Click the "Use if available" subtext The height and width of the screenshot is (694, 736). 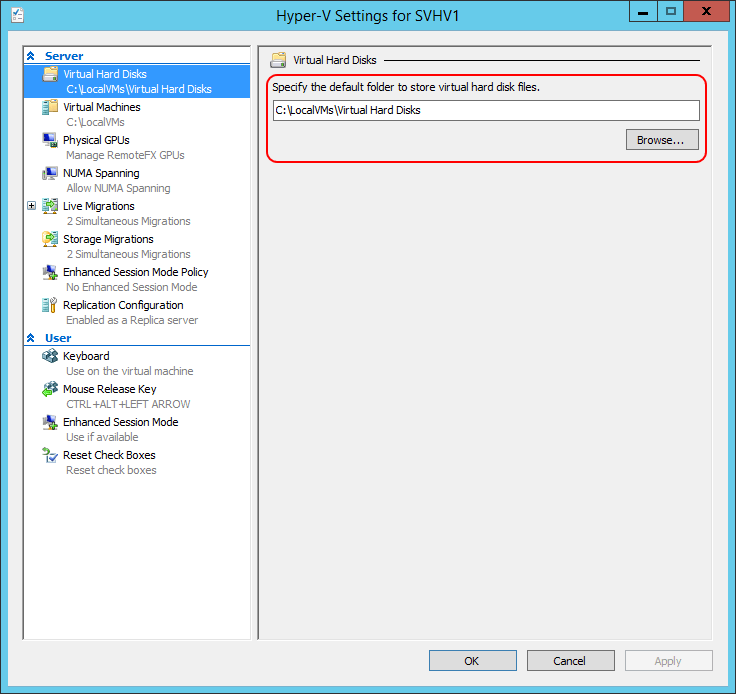pos(102,437)
